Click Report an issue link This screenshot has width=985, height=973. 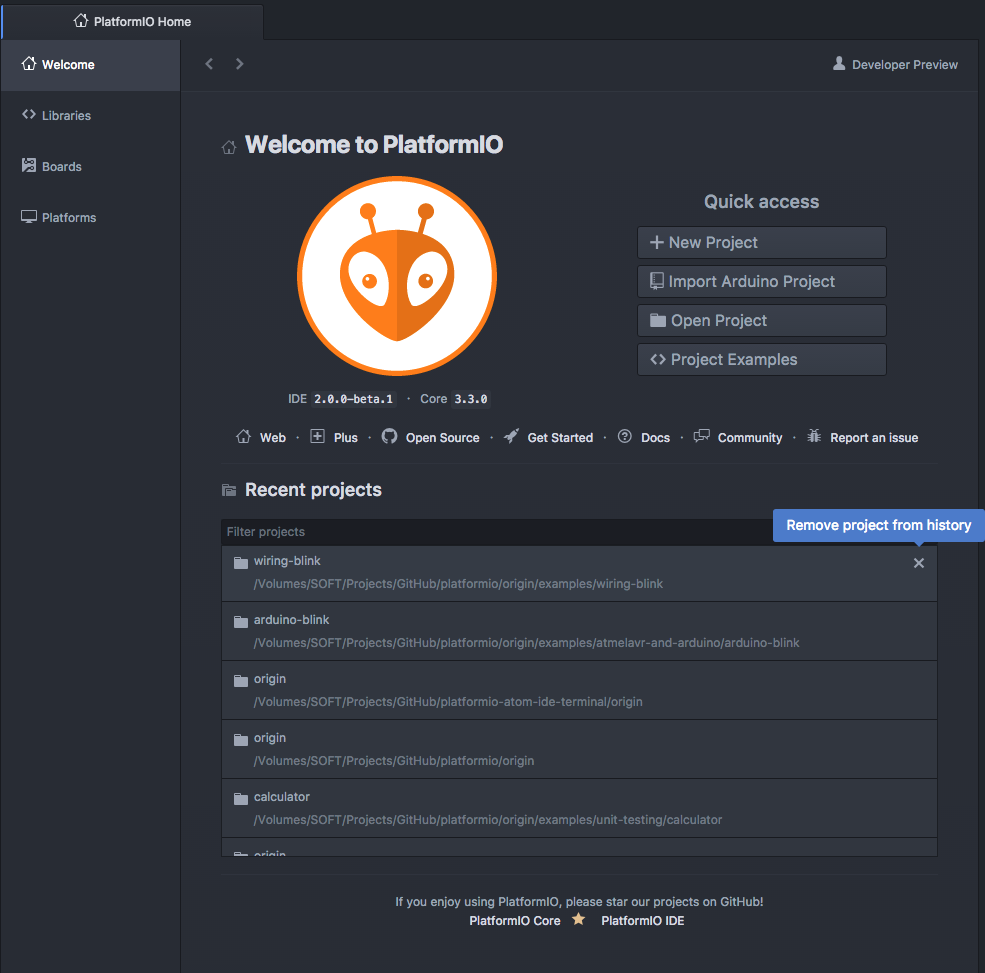[x=874, y=438]
